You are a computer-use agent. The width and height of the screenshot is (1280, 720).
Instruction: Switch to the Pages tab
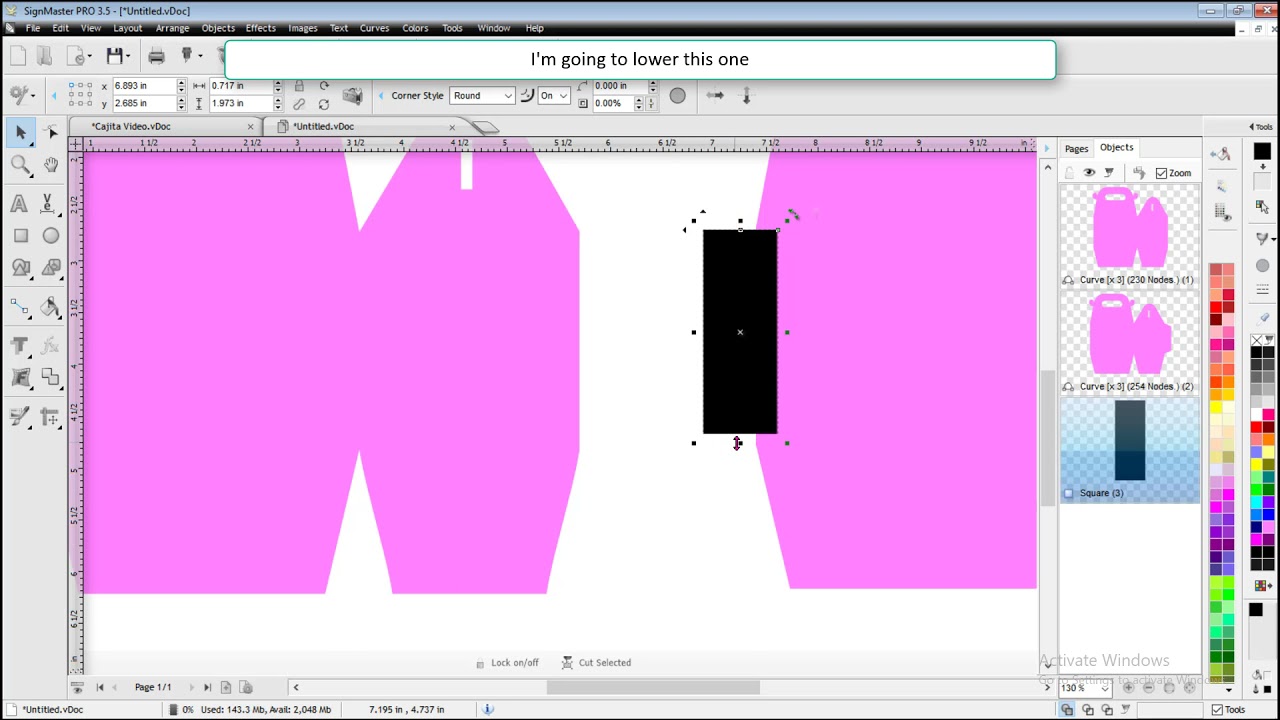[1076, 149]
